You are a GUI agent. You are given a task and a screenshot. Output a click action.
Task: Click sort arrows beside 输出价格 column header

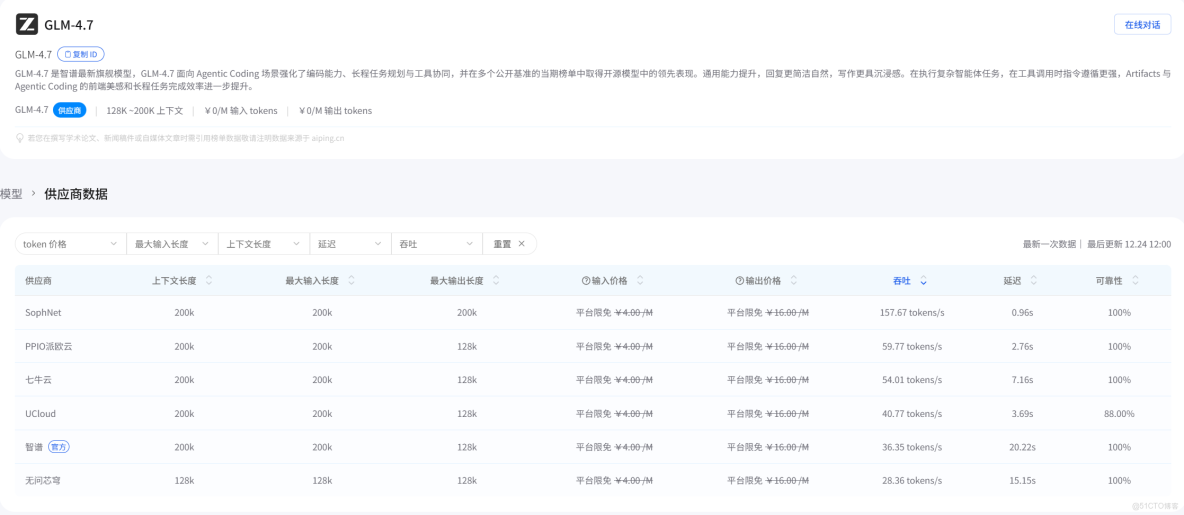pyautogui.click(x=794, y=280)
